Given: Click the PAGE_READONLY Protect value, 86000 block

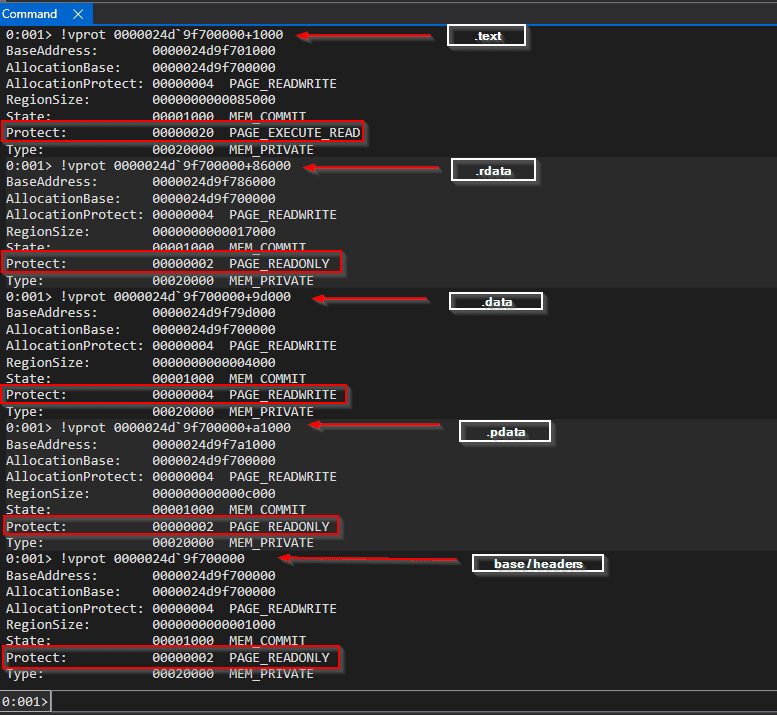Looking at the screenshot, I should coord(279,264).
